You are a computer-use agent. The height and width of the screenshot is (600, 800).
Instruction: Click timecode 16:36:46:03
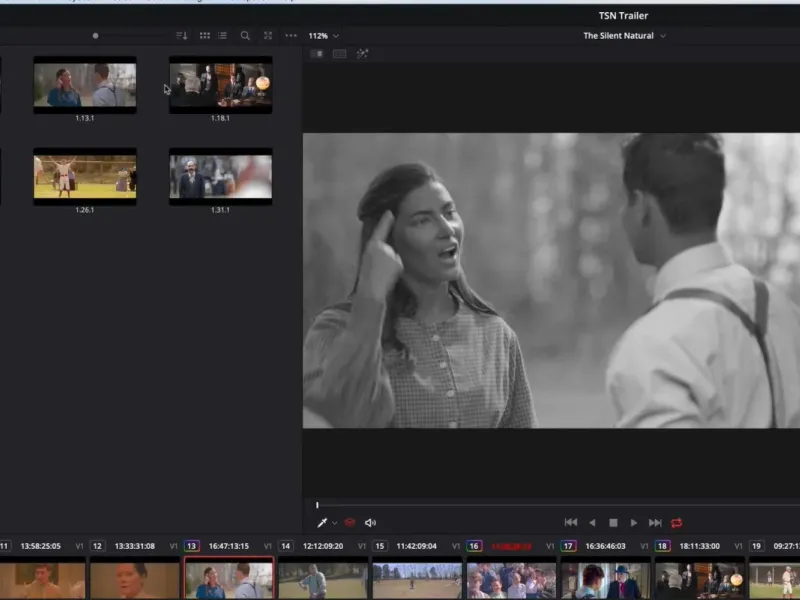coord(606,546)
